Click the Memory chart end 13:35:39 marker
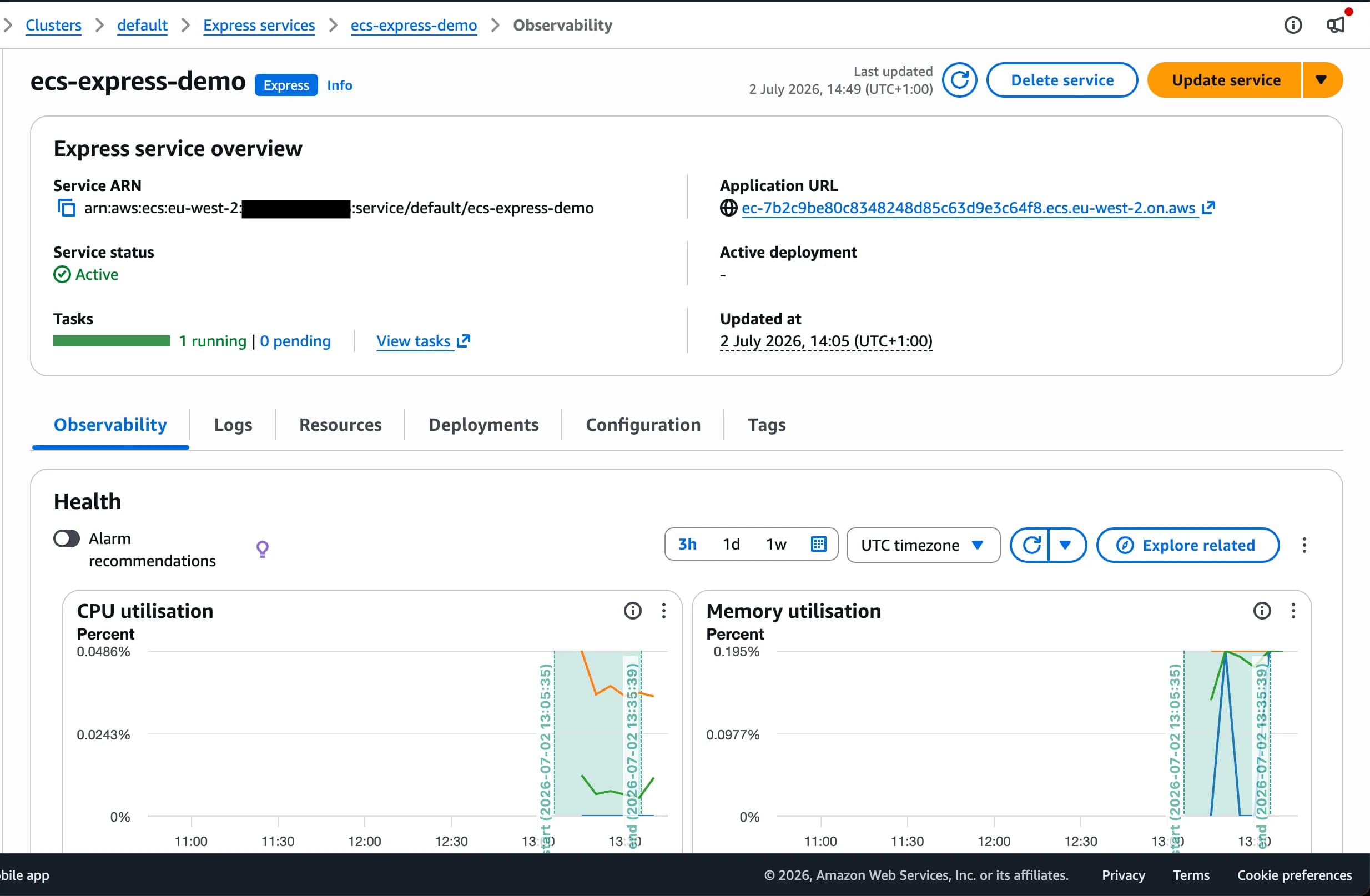 pos(1262,756)
